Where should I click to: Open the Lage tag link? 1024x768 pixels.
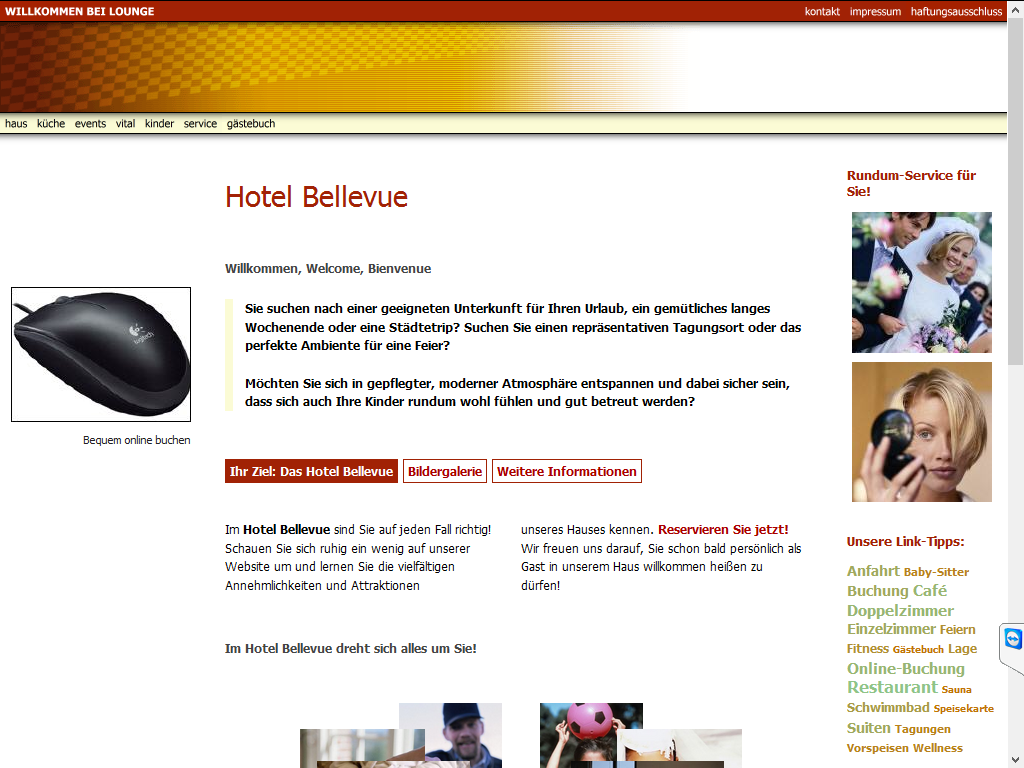point(963,648)
